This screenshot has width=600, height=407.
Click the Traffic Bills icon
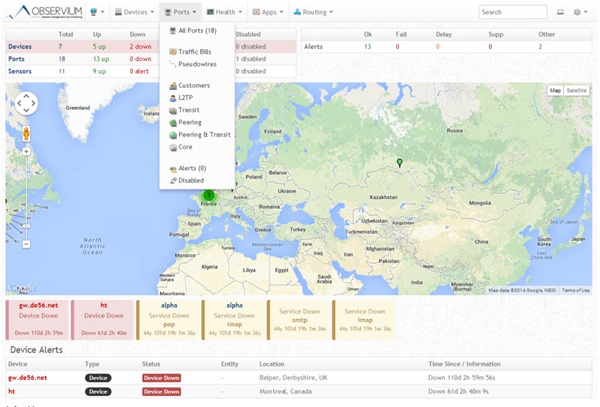[173, 52]
